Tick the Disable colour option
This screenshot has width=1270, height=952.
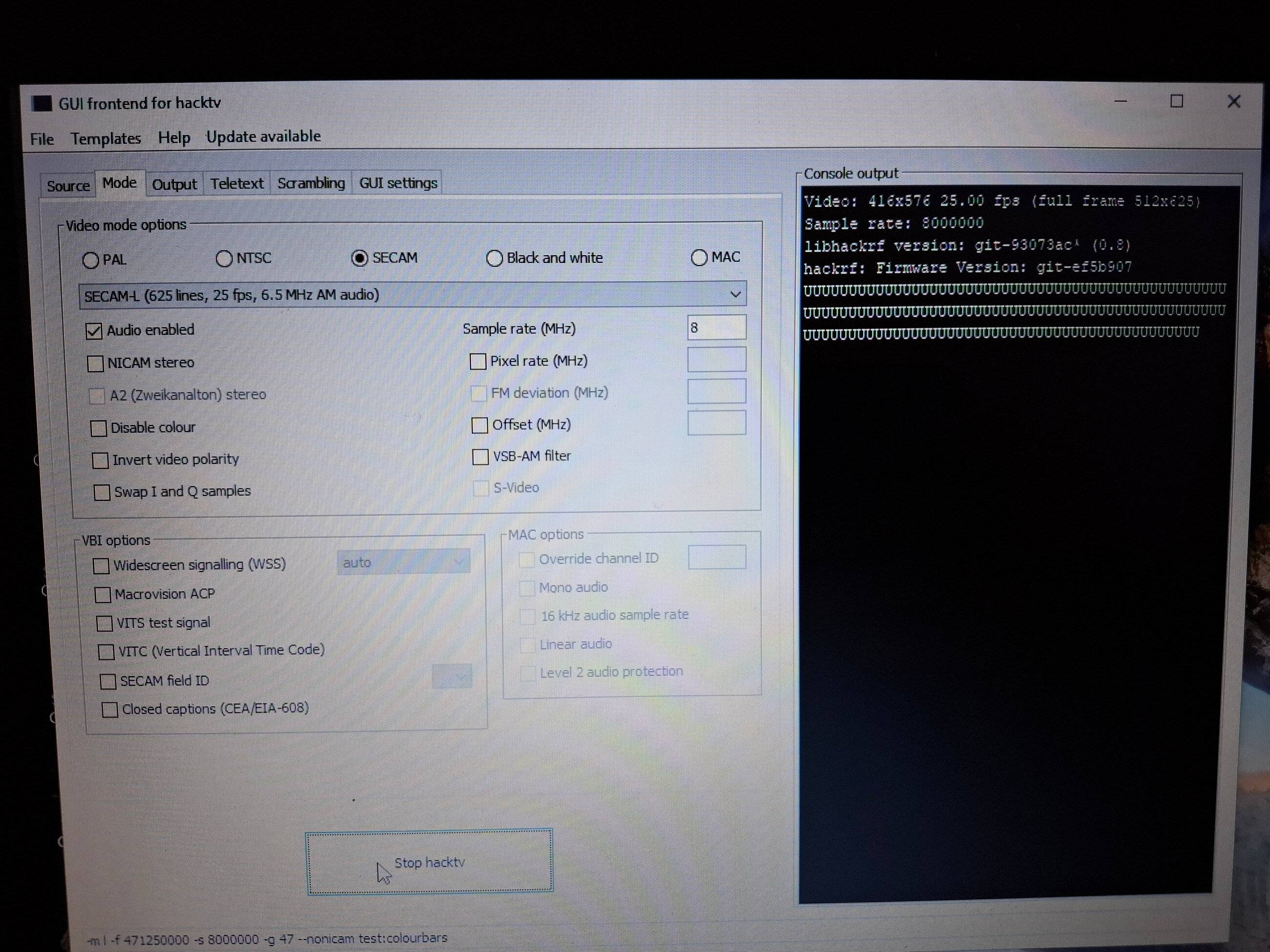(x=99, y=429)
